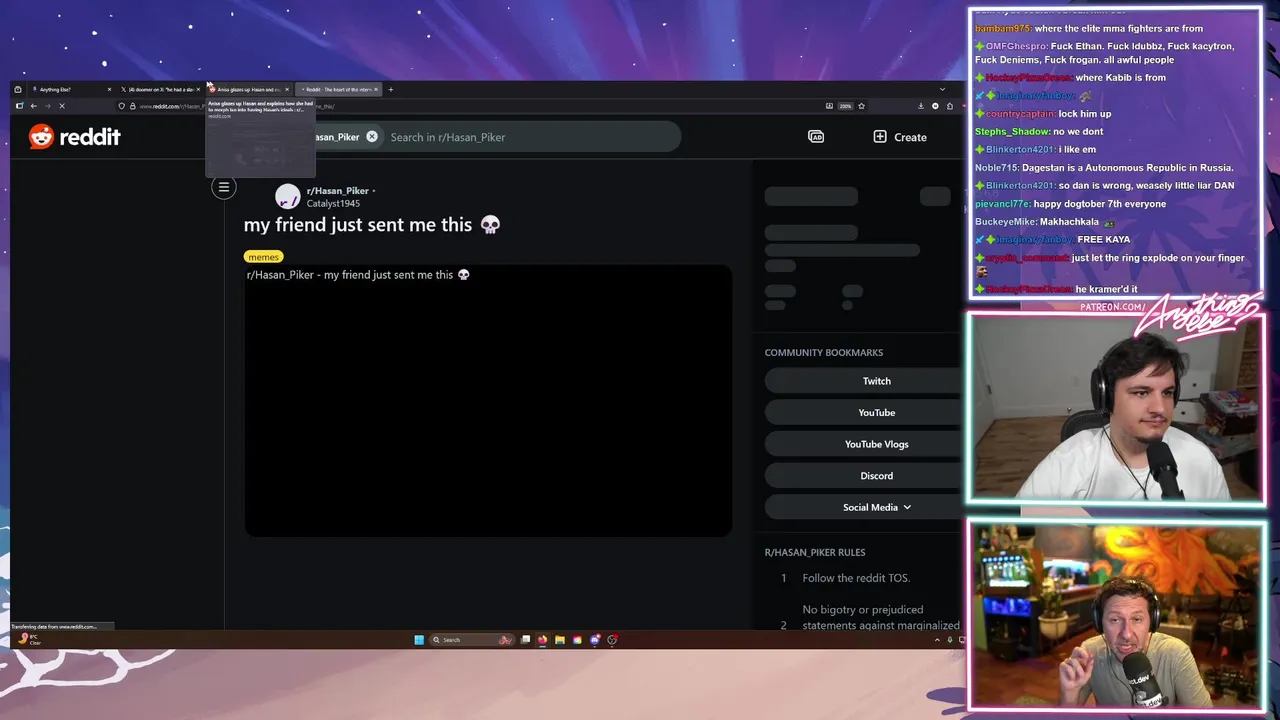Open the Windows Start button
1280x720 pixels.
[x=419, y=640]
